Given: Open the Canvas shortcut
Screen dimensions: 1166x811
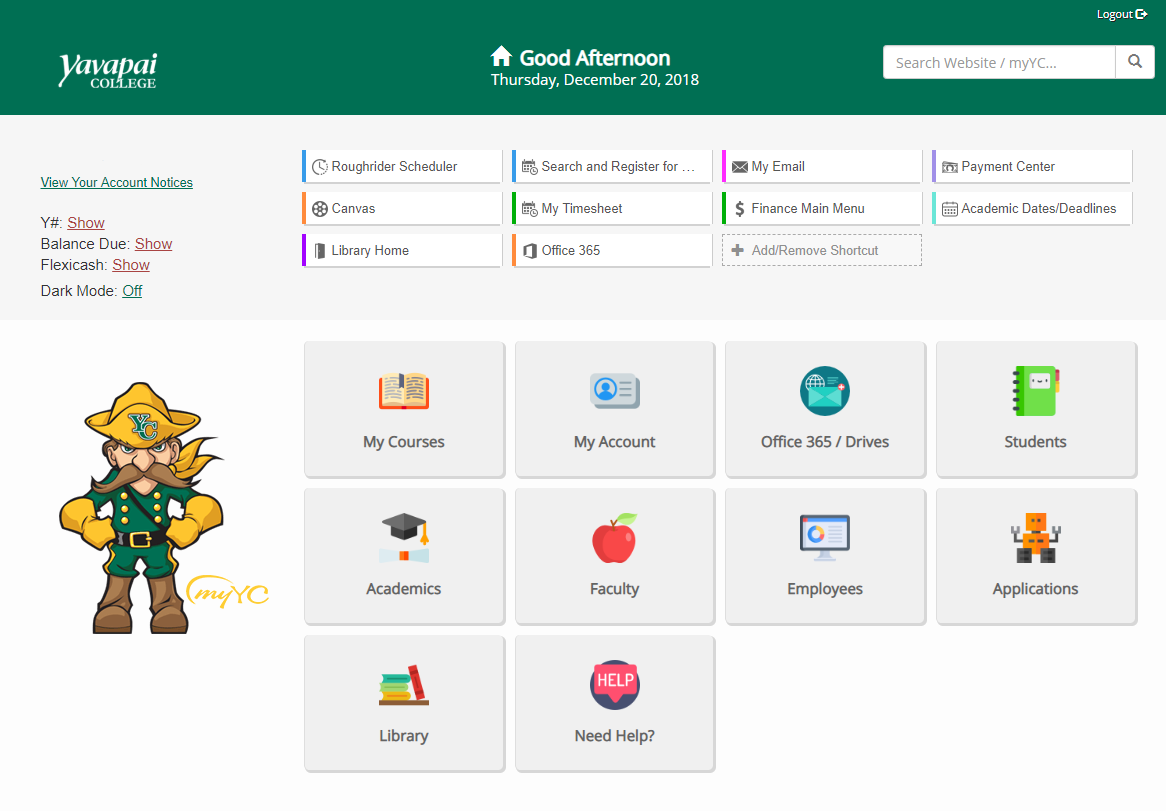Looking at the screenshot, I should click(x=402, y=209).
